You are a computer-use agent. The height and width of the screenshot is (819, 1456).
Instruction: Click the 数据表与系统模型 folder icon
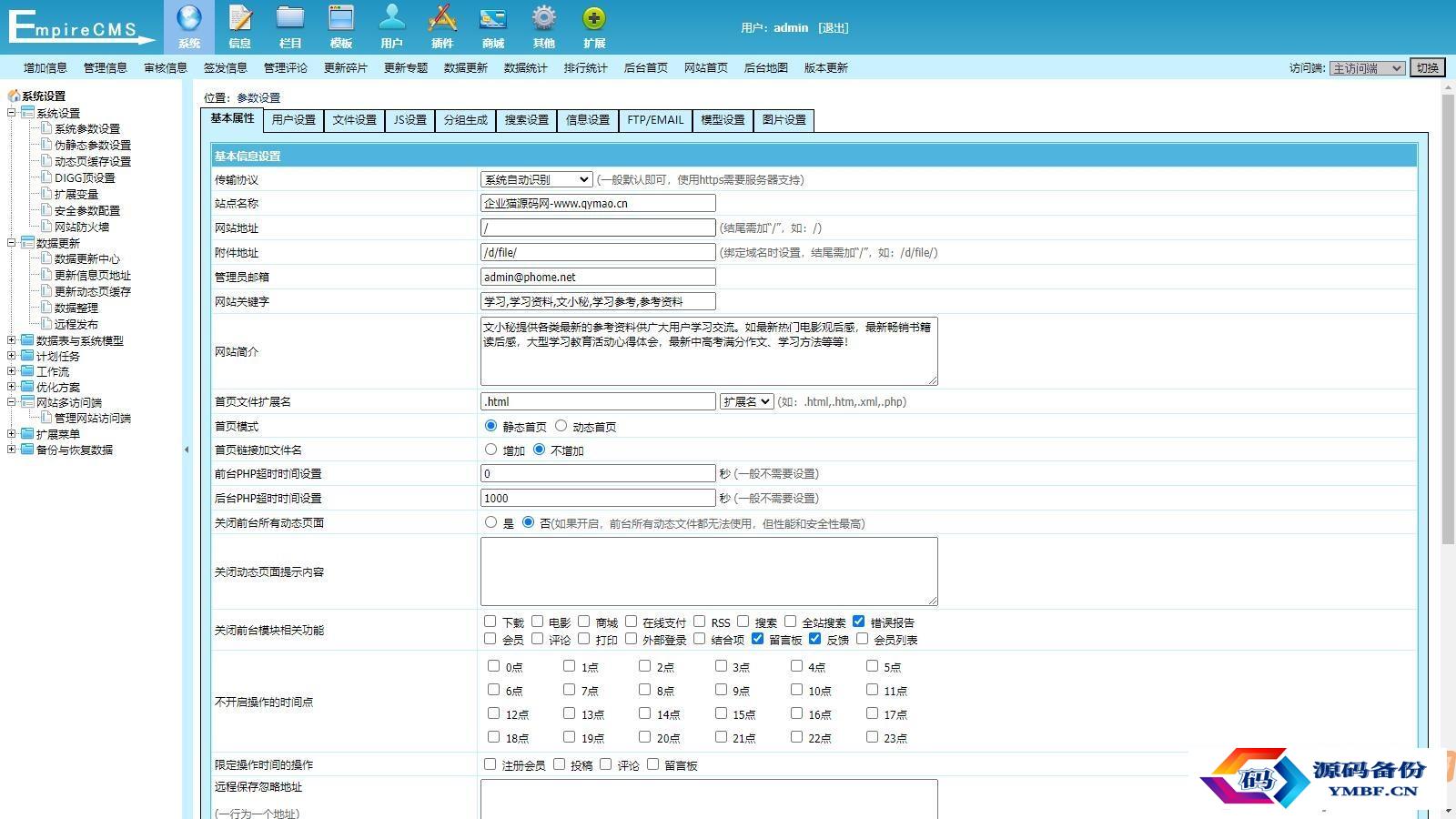coord(27,340)
